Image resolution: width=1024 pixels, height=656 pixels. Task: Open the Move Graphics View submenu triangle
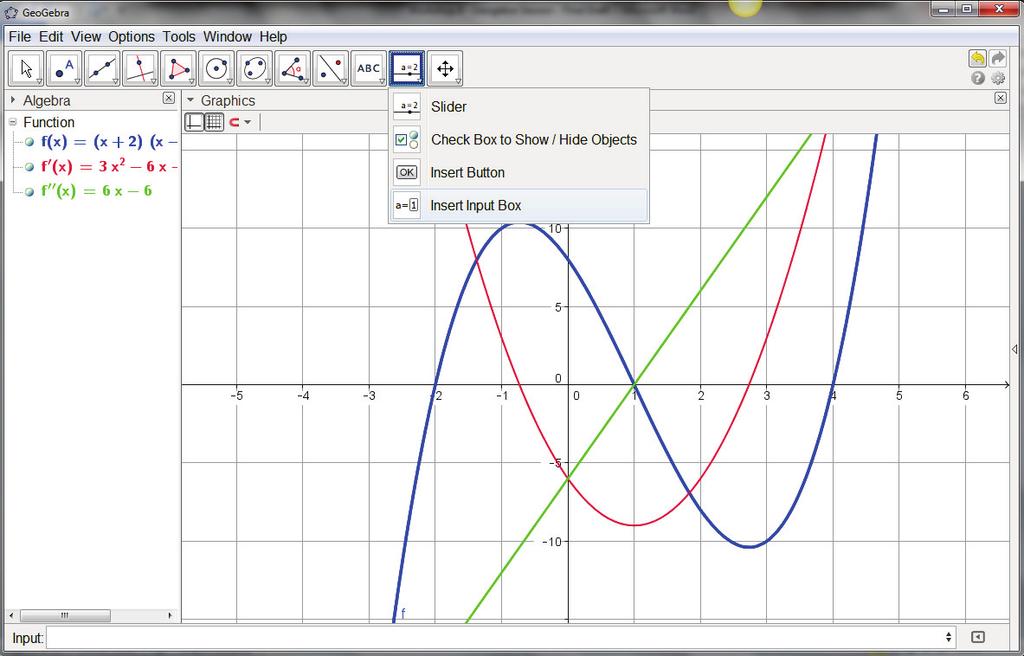click(x=458, y=82)
